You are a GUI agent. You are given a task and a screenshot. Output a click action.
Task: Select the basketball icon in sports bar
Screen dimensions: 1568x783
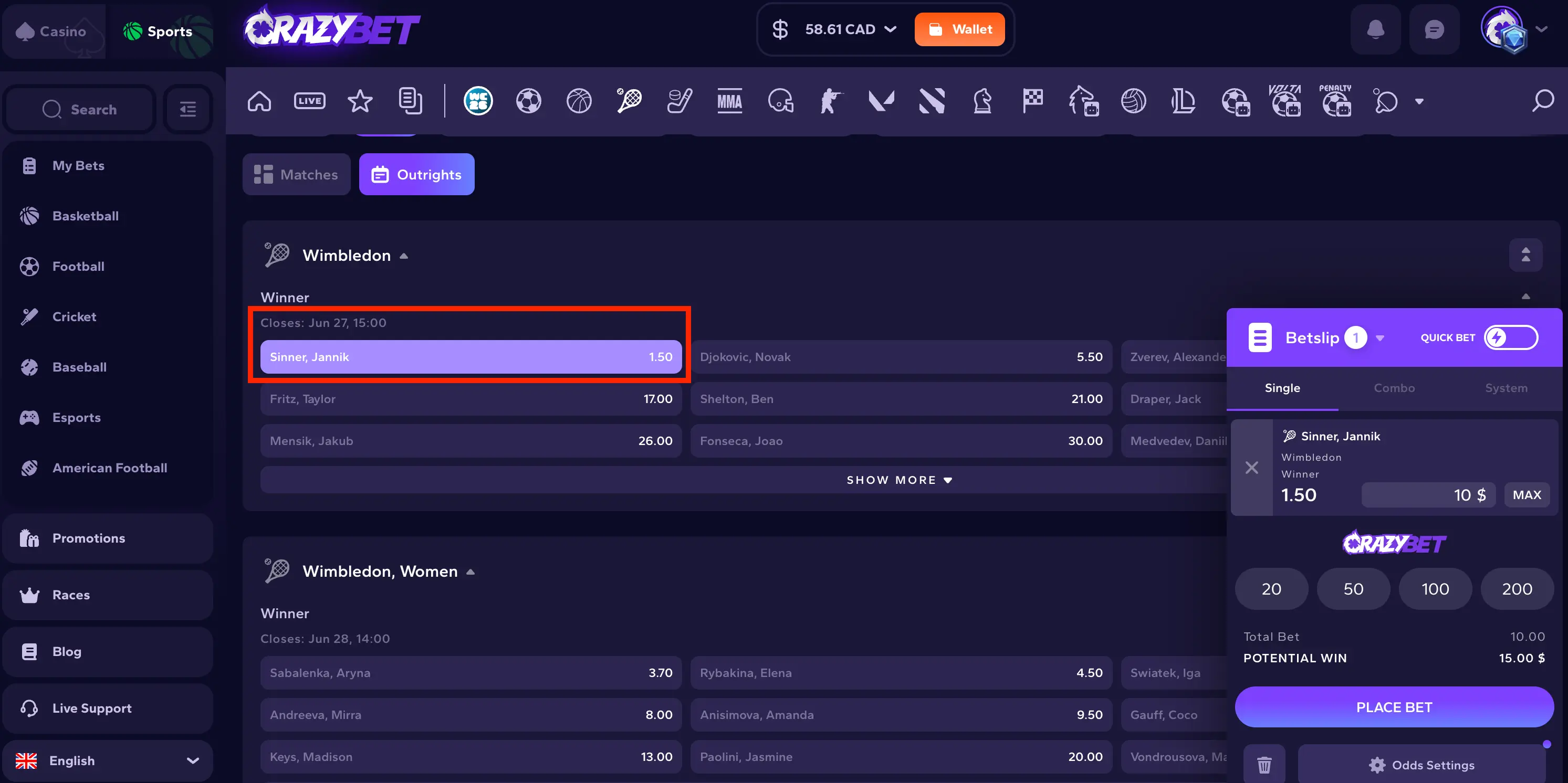click(x=579, y=101)
